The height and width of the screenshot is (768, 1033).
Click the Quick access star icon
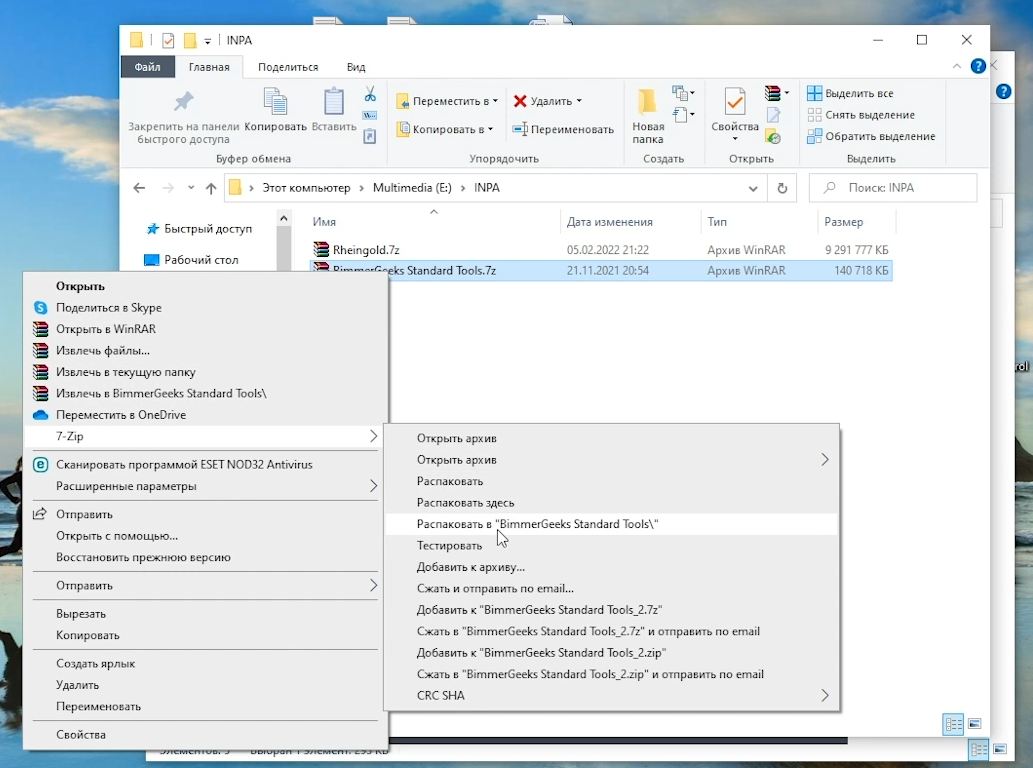coord(153,229)
